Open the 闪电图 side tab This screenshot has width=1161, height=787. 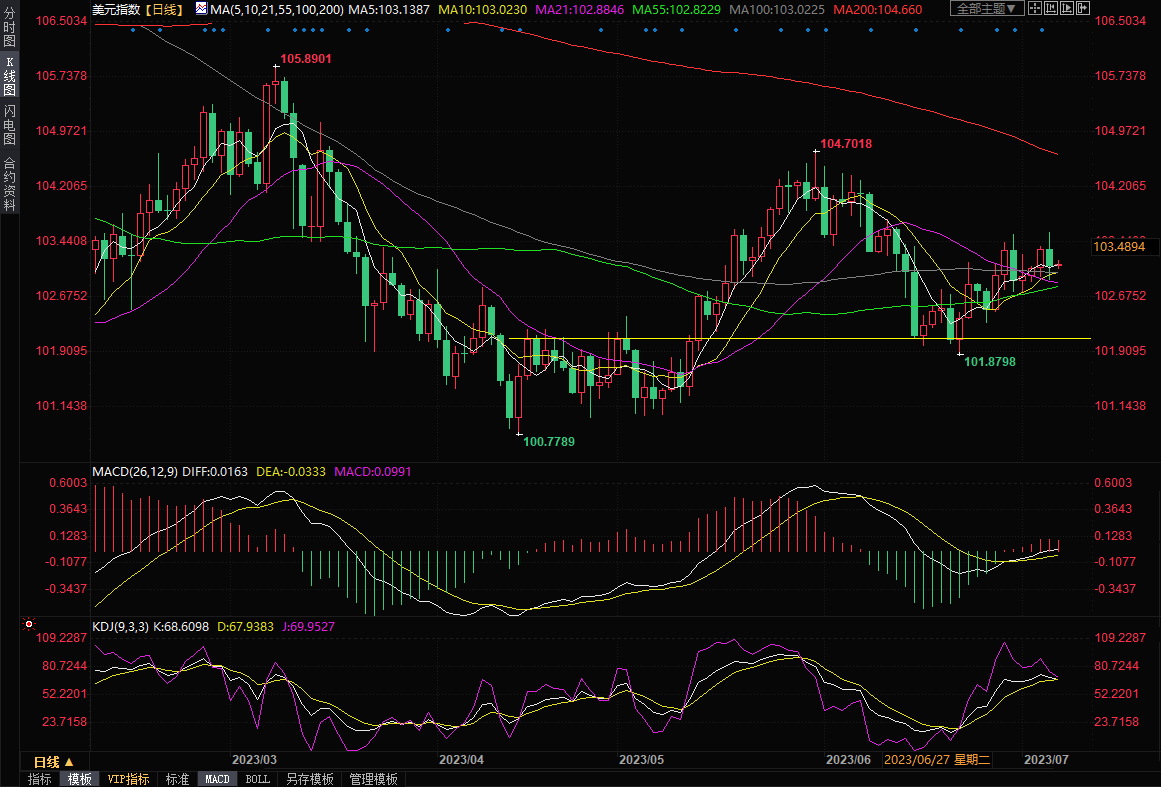pyautogui.click(x=9, y=125)
